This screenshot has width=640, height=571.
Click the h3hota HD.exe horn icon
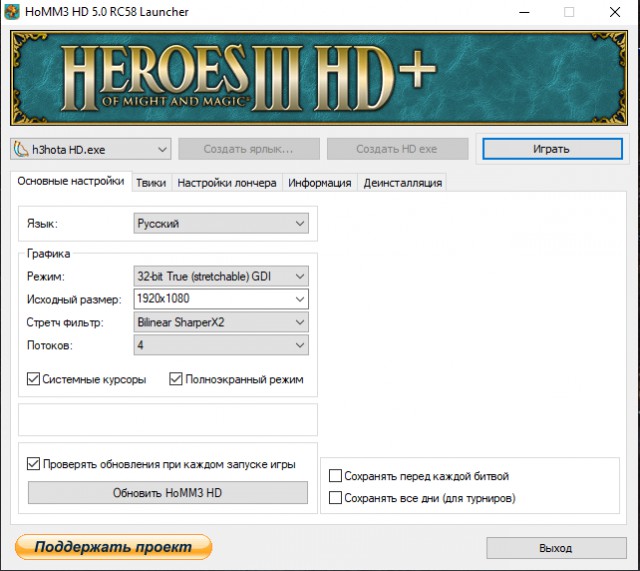(x=20, y=149)
